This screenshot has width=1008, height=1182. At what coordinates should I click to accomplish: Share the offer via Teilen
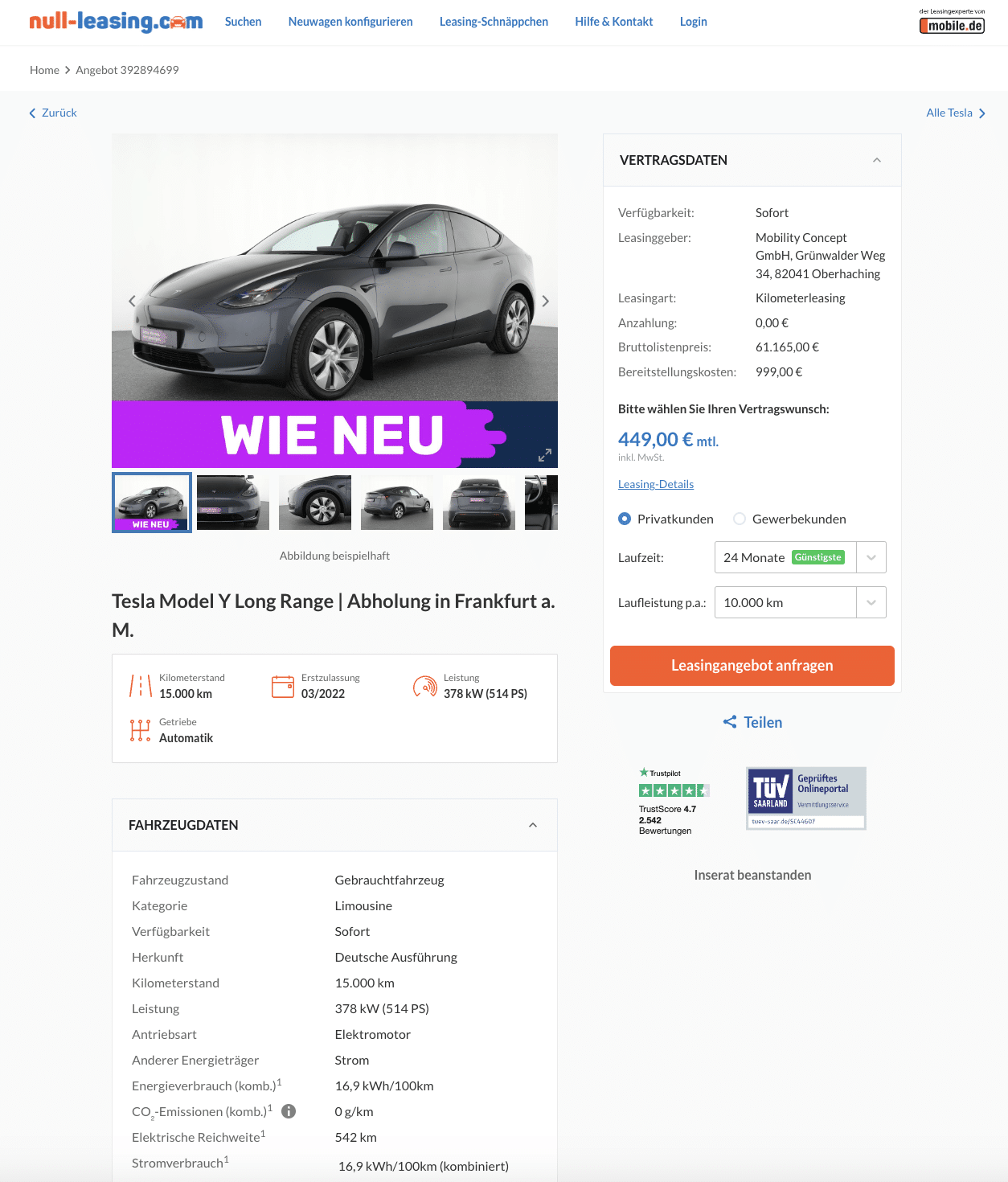(752, 722)
